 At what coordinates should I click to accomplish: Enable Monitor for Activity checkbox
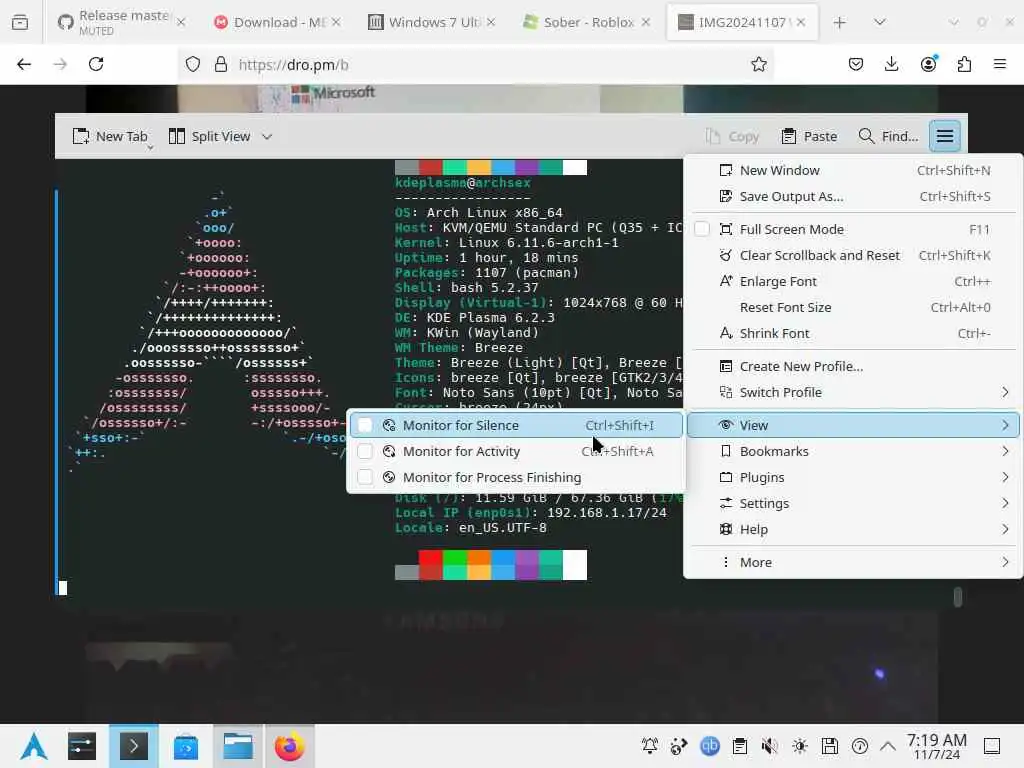pyautogui.click(x=365, y=451)
